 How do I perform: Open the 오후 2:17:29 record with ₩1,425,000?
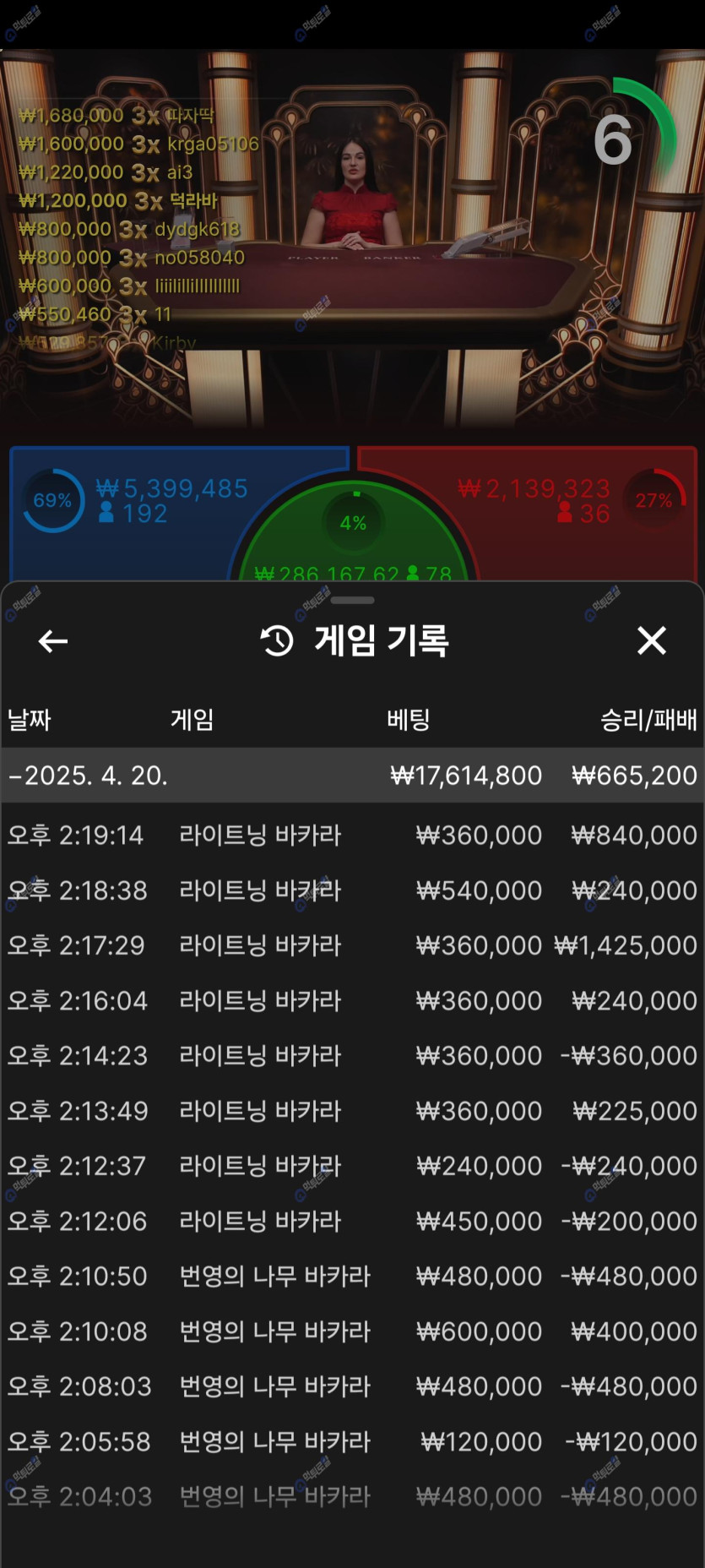tap(352, 945)
